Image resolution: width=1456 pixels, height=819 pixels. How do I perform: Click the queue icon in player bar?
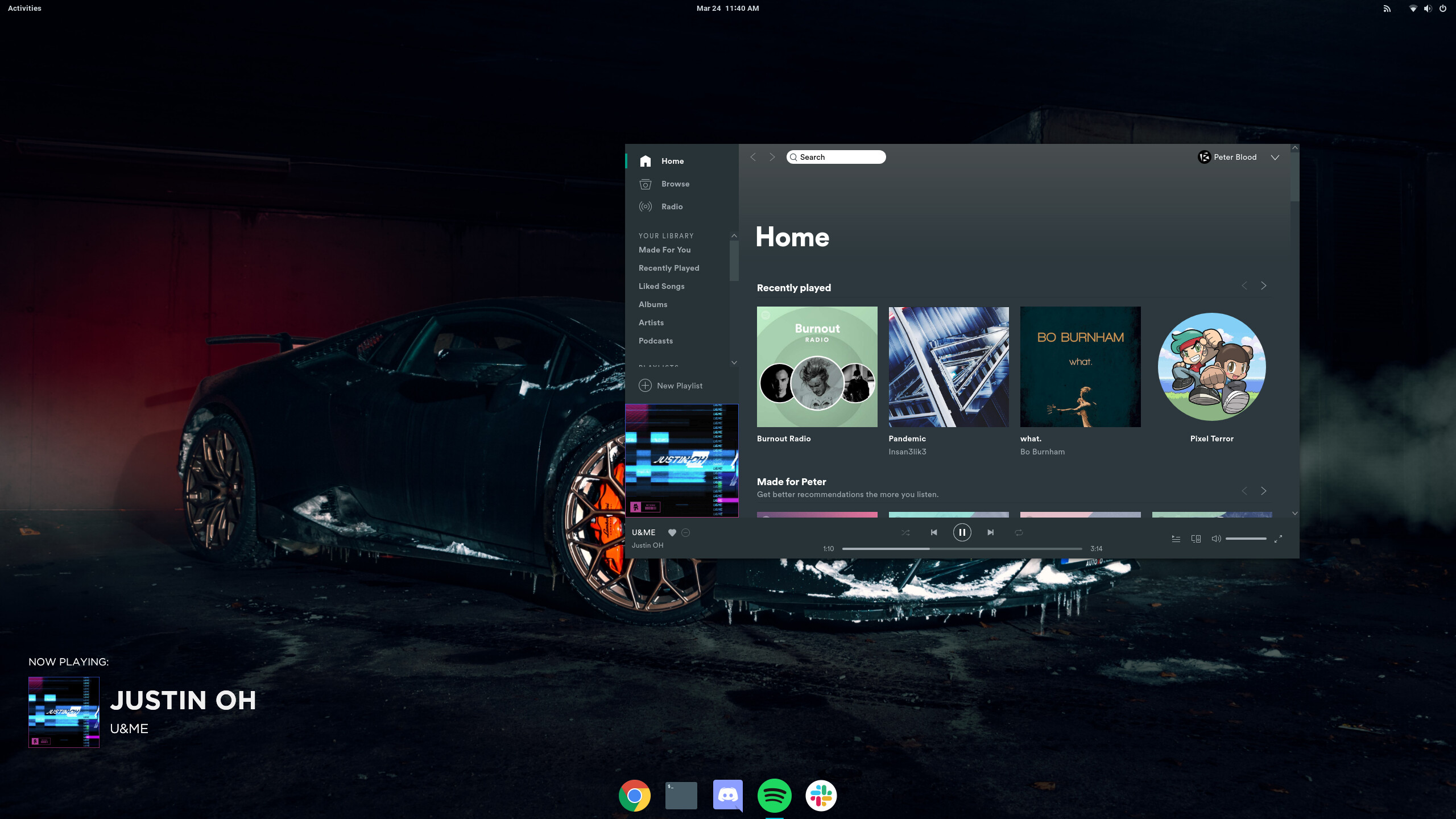click(1176, 539)
